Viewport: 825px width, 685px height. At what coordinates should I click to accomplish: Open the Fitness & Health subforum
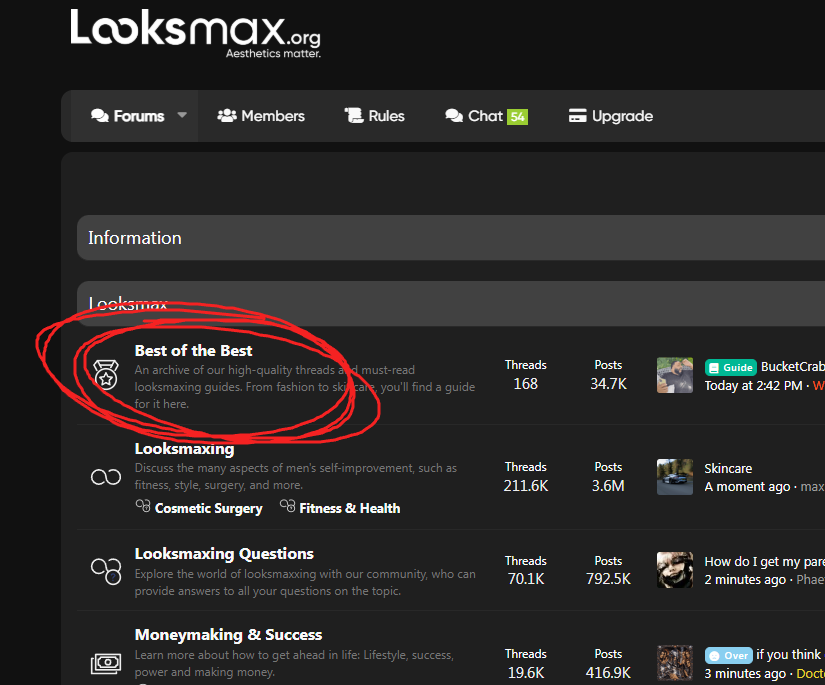point(349,508)
